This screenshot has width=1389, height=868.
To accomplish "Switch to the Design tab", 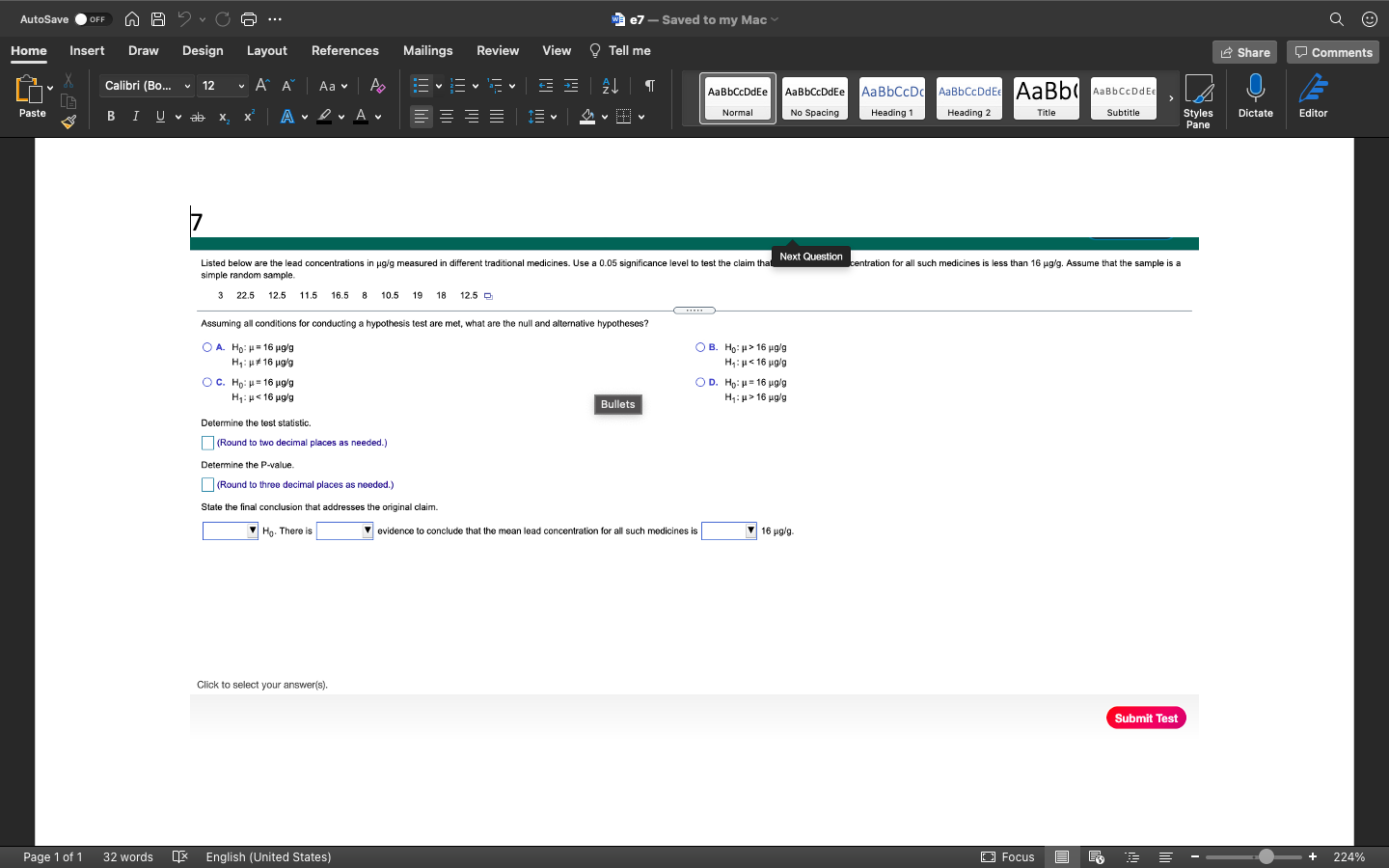I will coord(203,51).
